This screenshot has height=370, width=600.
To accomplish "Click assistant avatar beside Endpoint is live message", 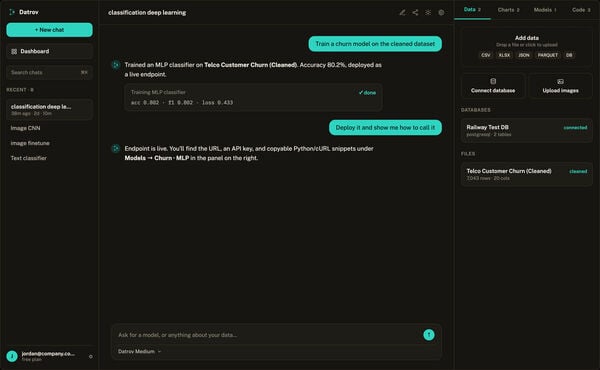I will 115,148.
